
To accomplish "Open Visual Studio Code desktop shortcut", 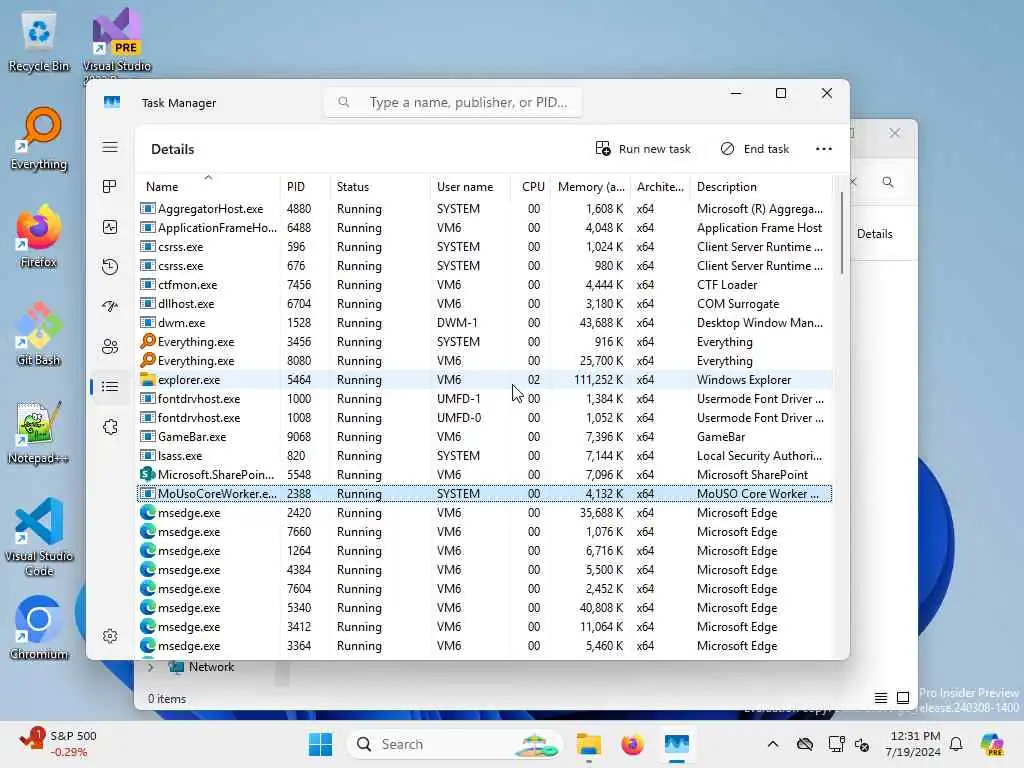I will (39, 537).
